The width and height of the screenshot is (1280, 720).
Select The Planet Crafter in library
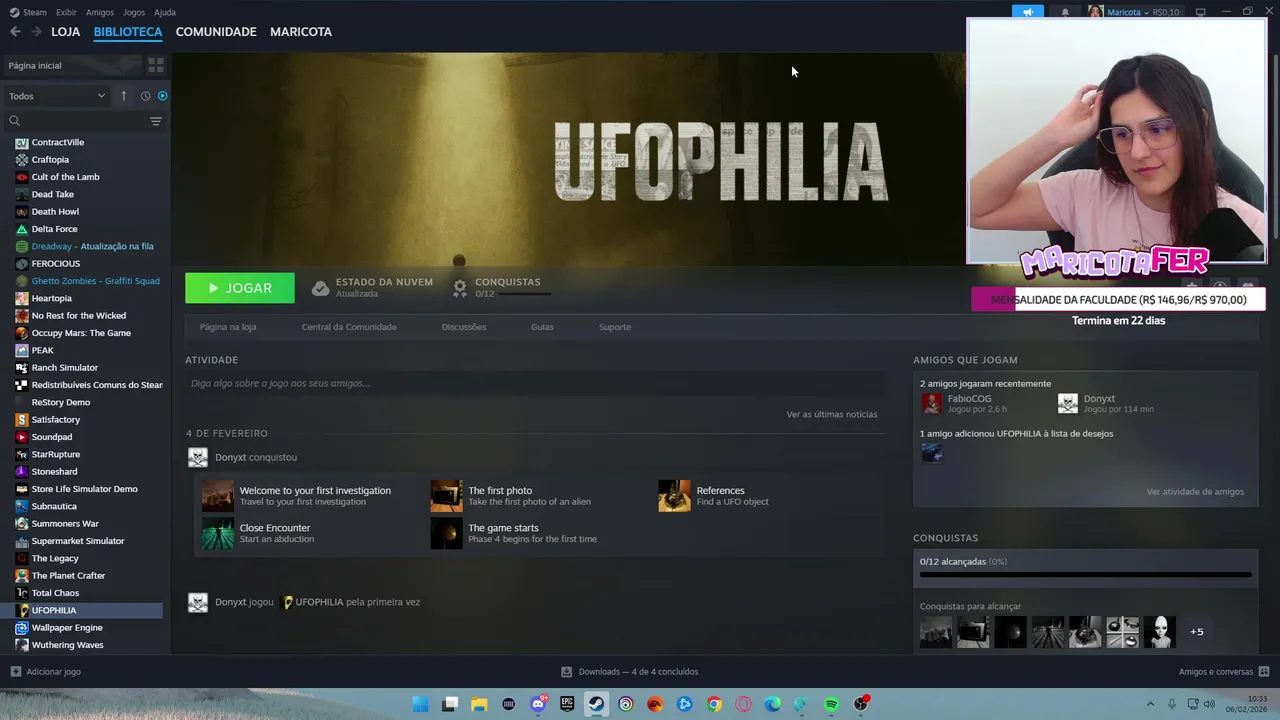[68, 576]
